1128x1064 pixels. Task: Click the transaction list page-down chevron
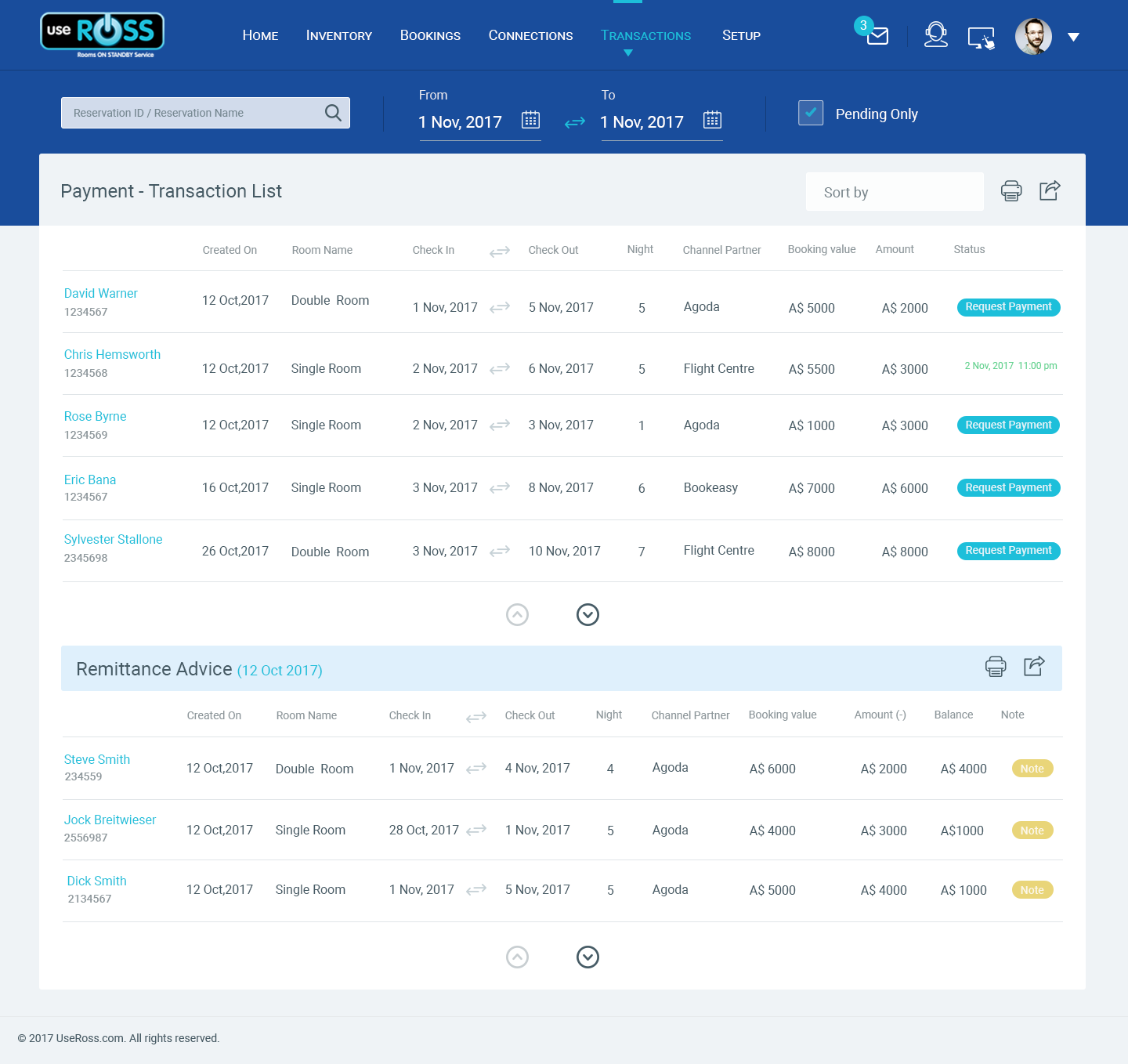tap(587, 615)
